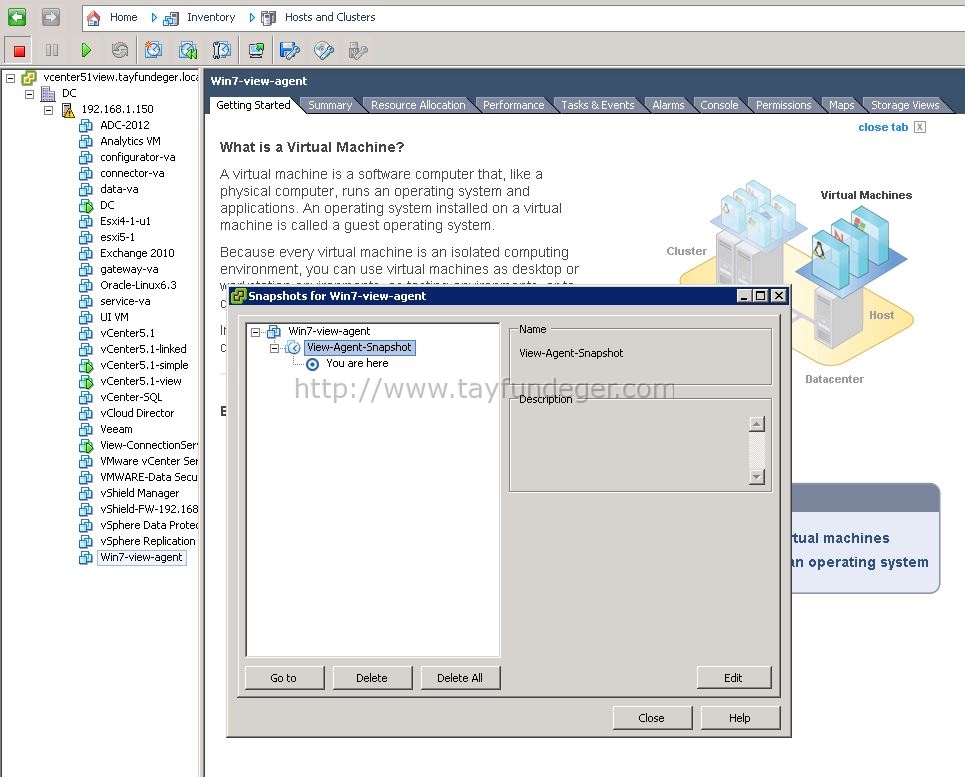Click Help in the Snapshots dialog
The height and width of the screenshot is (777, 965).
[740, 718]
